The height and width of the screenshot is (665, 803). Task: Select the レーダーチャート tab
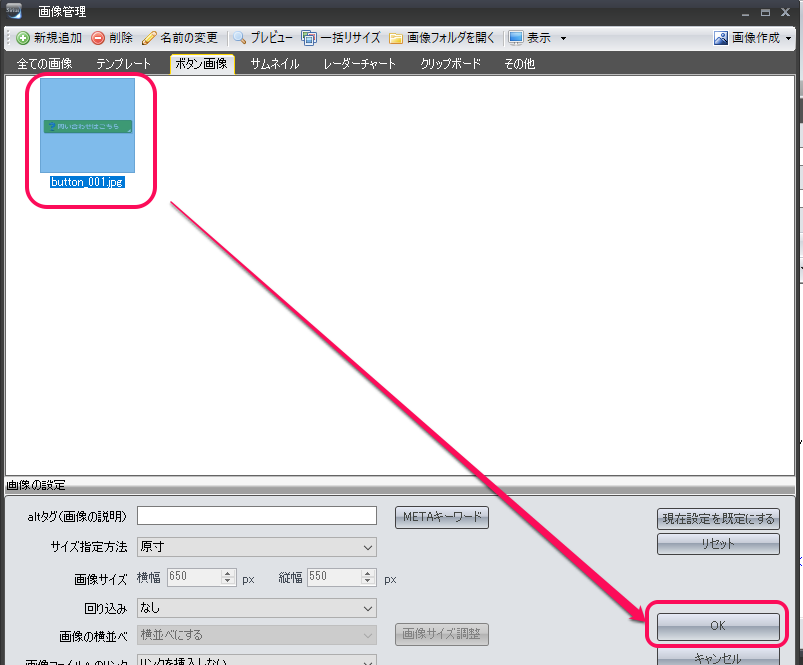359,64
